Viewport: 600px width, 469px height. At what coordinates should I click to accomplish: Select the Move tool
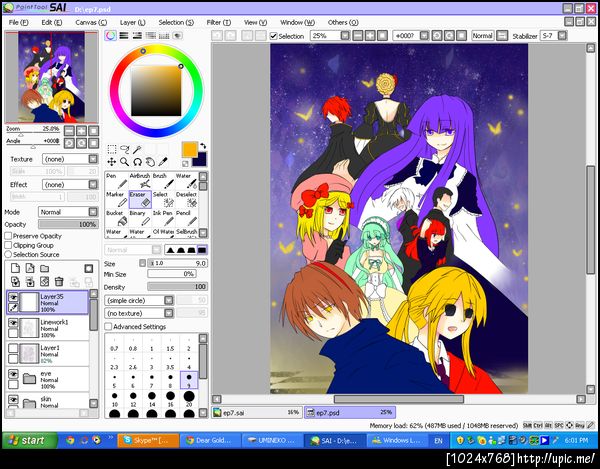(x=112, y=162)
